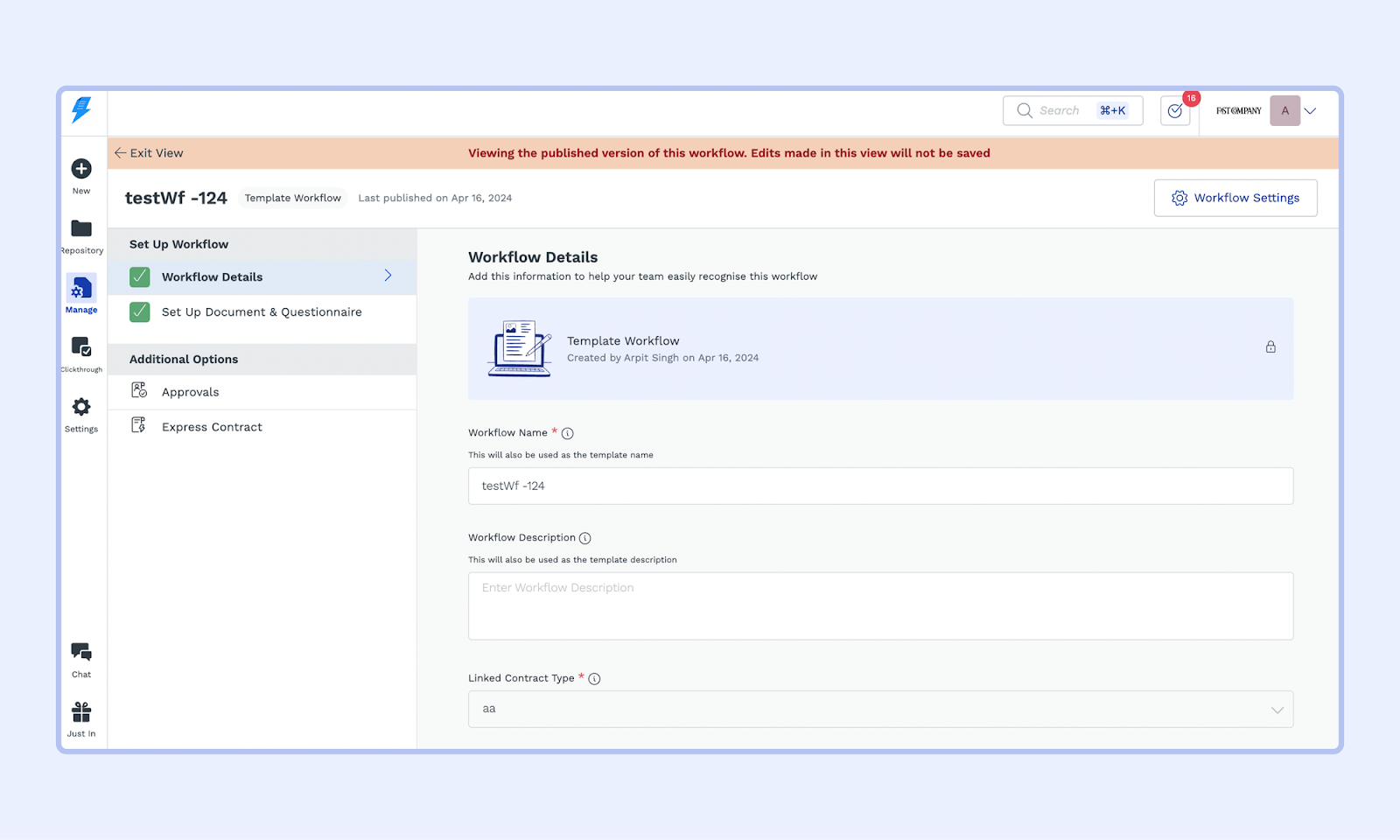
Task: Click the green checkbox beside Workflow Details
Action: point(140,277)
